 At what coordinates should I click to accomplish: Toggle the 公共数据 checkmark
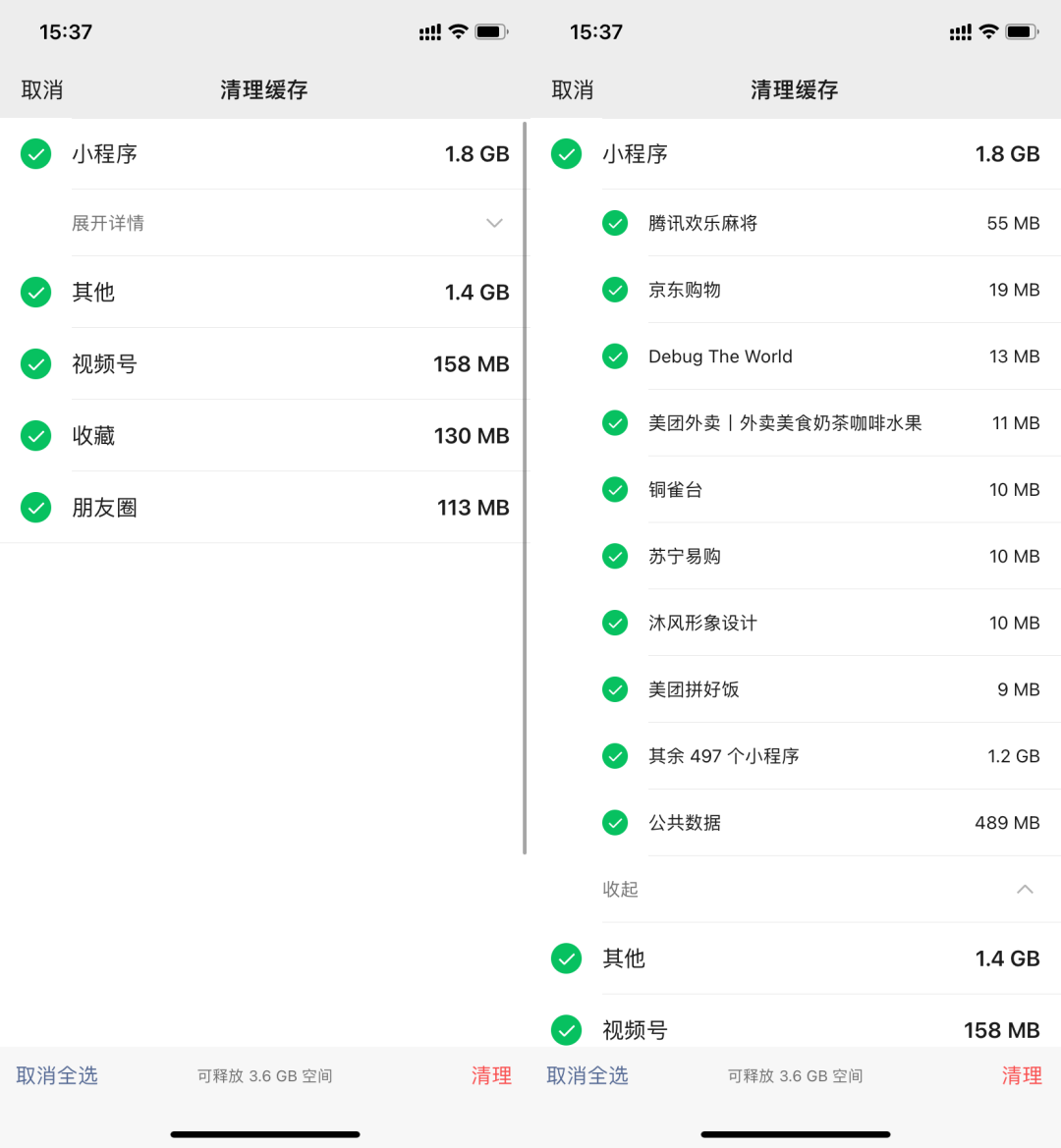pyautogui.click(x=615, y=823)
